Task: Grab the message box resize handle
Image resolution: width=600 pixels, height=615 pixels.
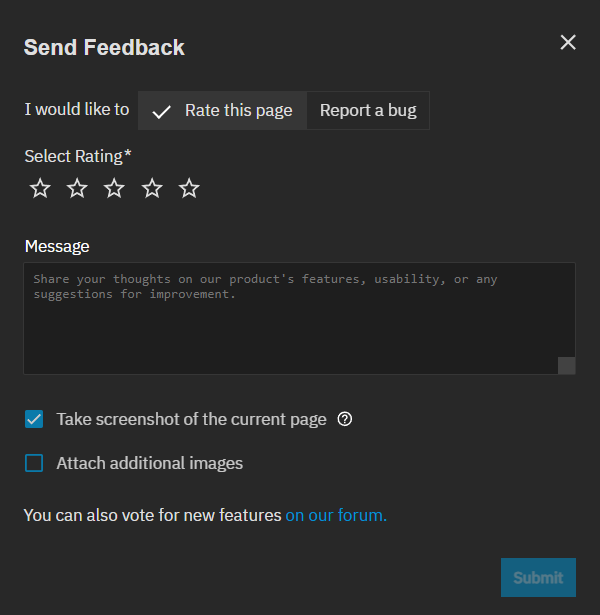Action: click(567, 366)
